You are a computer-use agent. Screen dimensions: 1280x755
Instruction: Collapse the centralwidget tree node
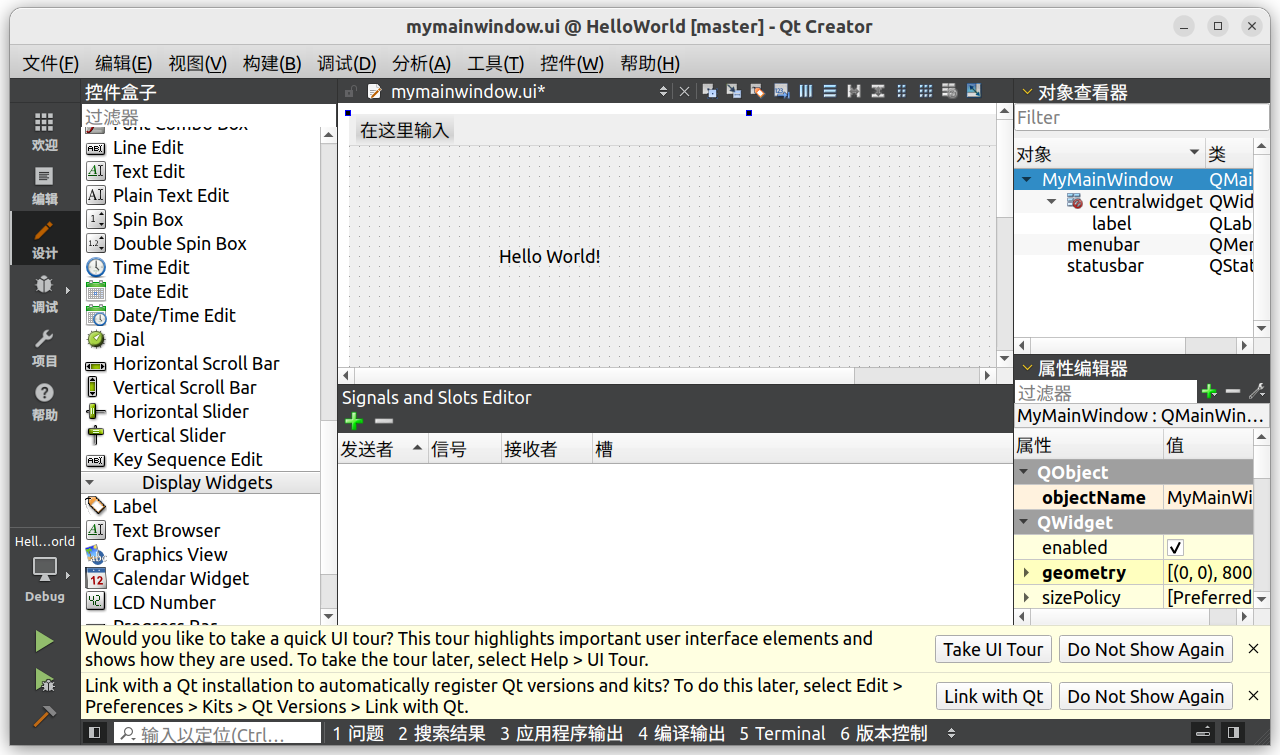point(1051,201)
